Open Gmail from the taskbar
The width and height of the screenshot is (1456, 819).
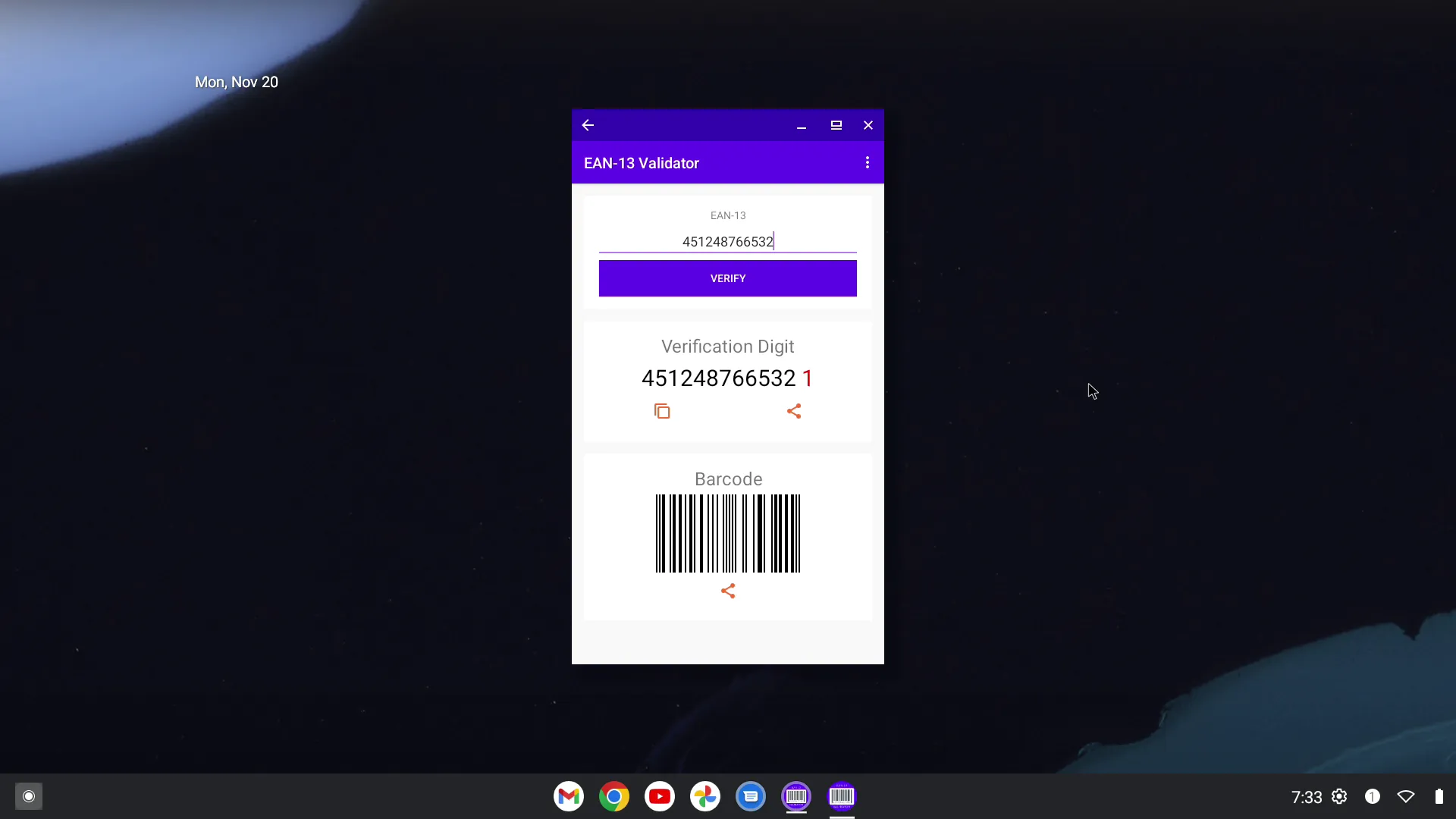568,796
